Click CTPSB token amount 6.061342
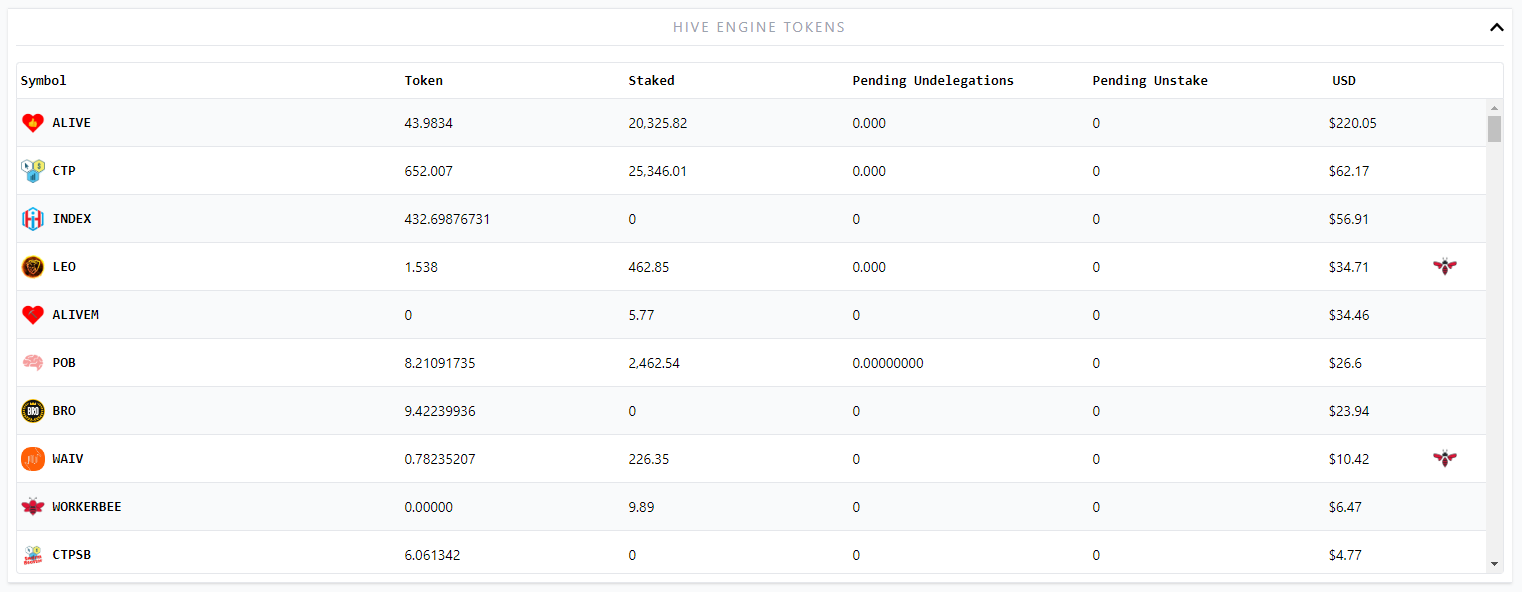The height and width of the screenshot is (592, 1522). [433, 555]
